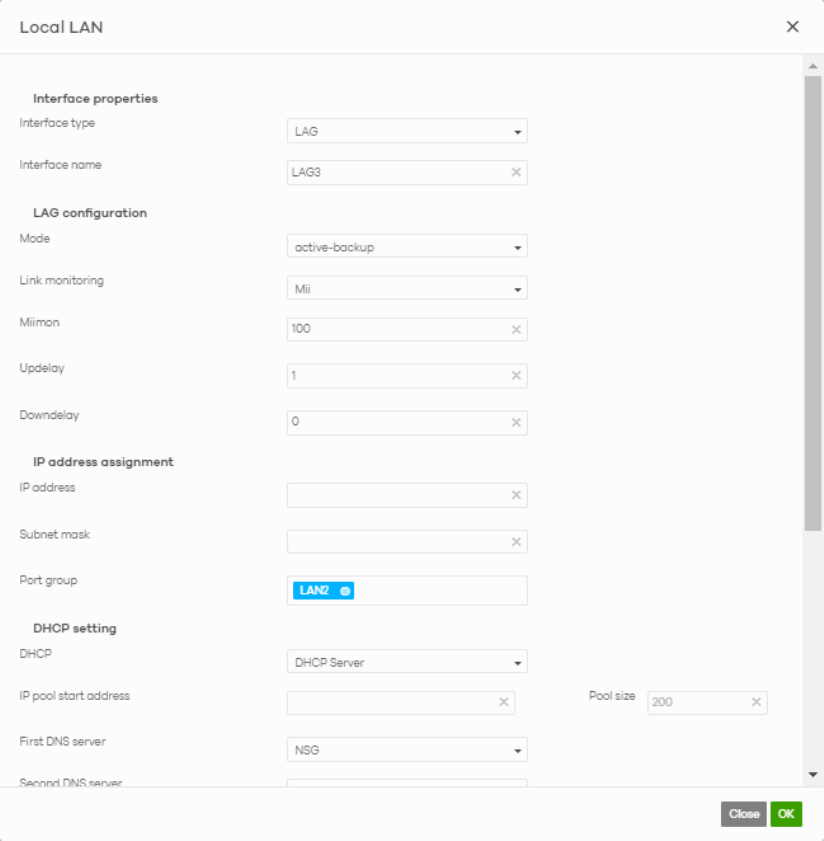Clear the IP pool start address

(x=504, y=702)
